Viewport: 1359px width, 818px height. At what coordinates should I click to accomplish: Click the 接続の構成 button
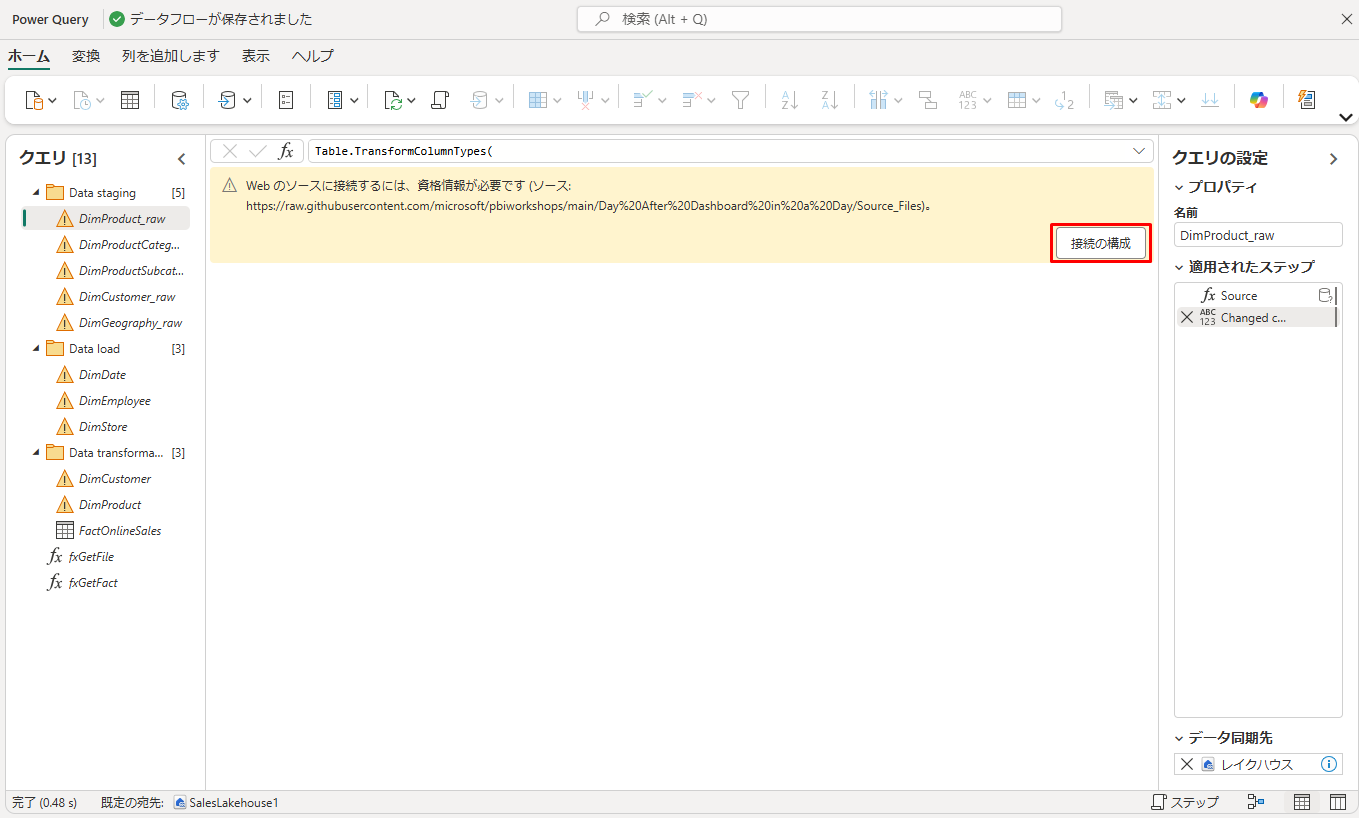pos(1100,244)
